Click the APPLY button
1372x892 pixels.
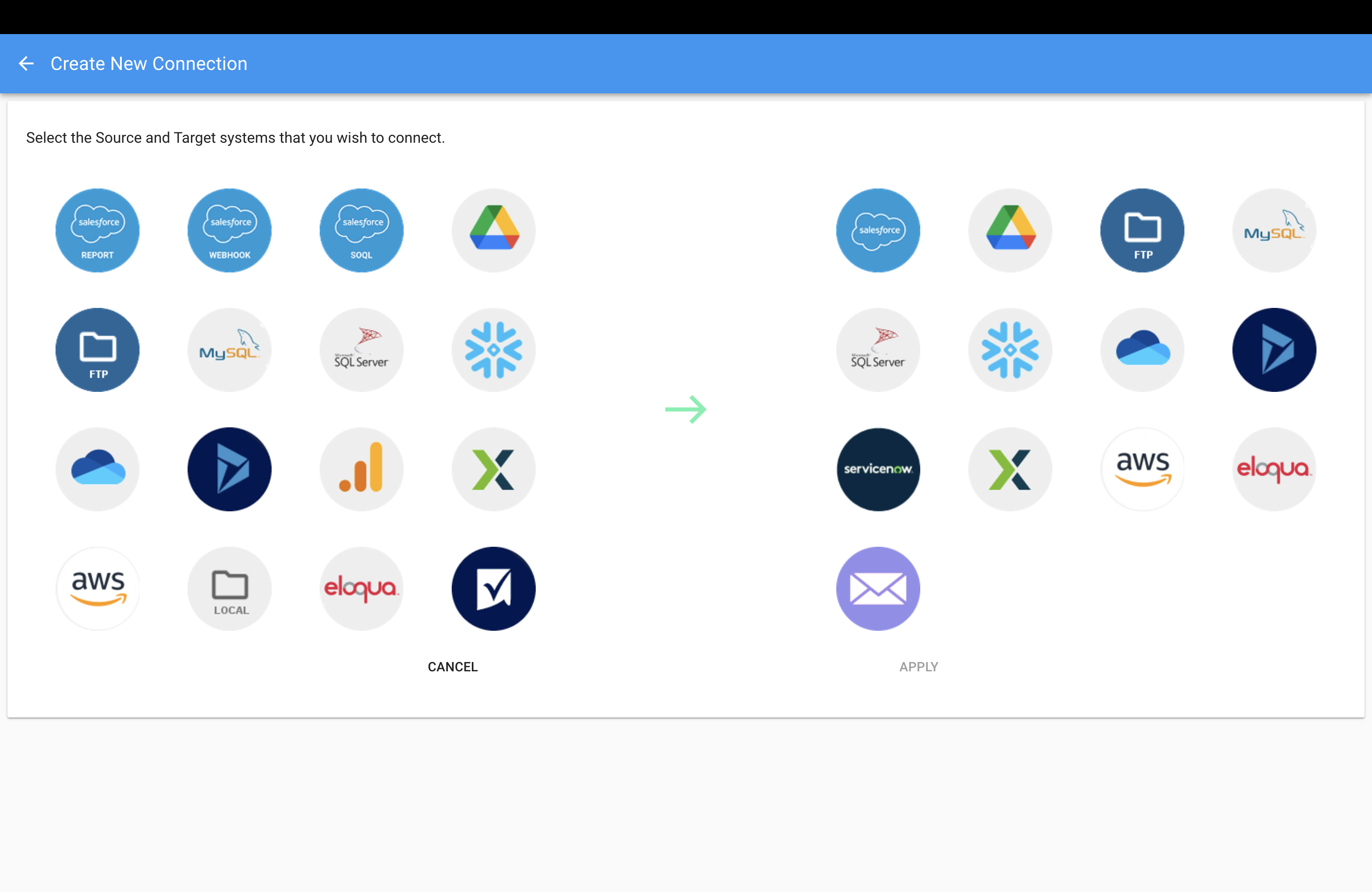(918, 667)
